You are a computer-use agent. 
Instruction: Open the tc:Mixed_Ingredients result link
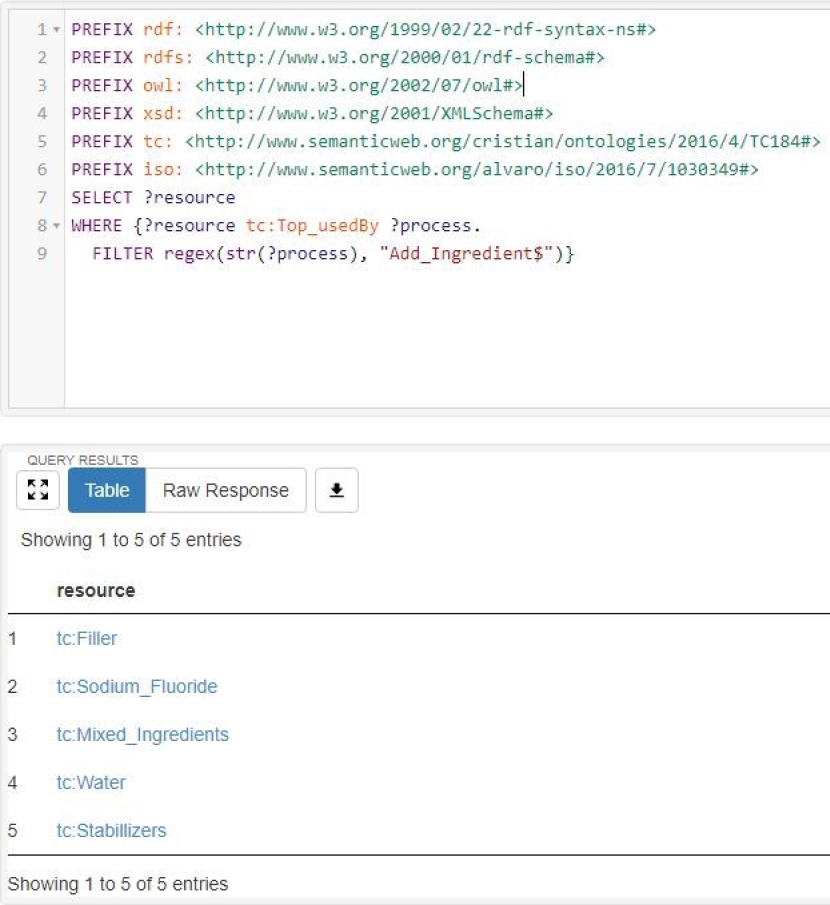click(x=142, y=734)
